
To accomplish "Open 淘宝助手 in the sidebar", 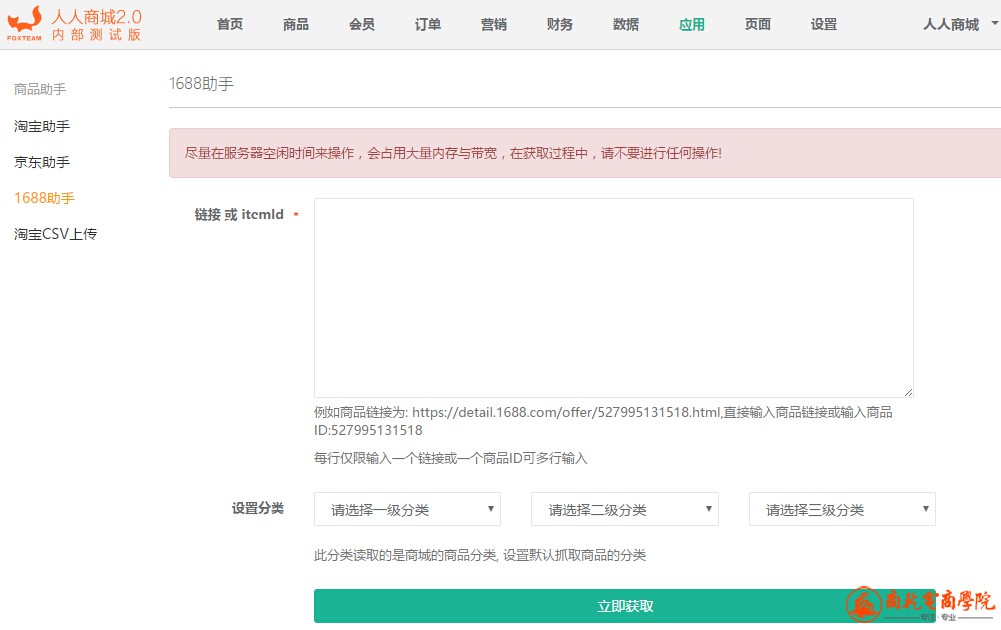I will pyautogui.click(x=42, y=126).
